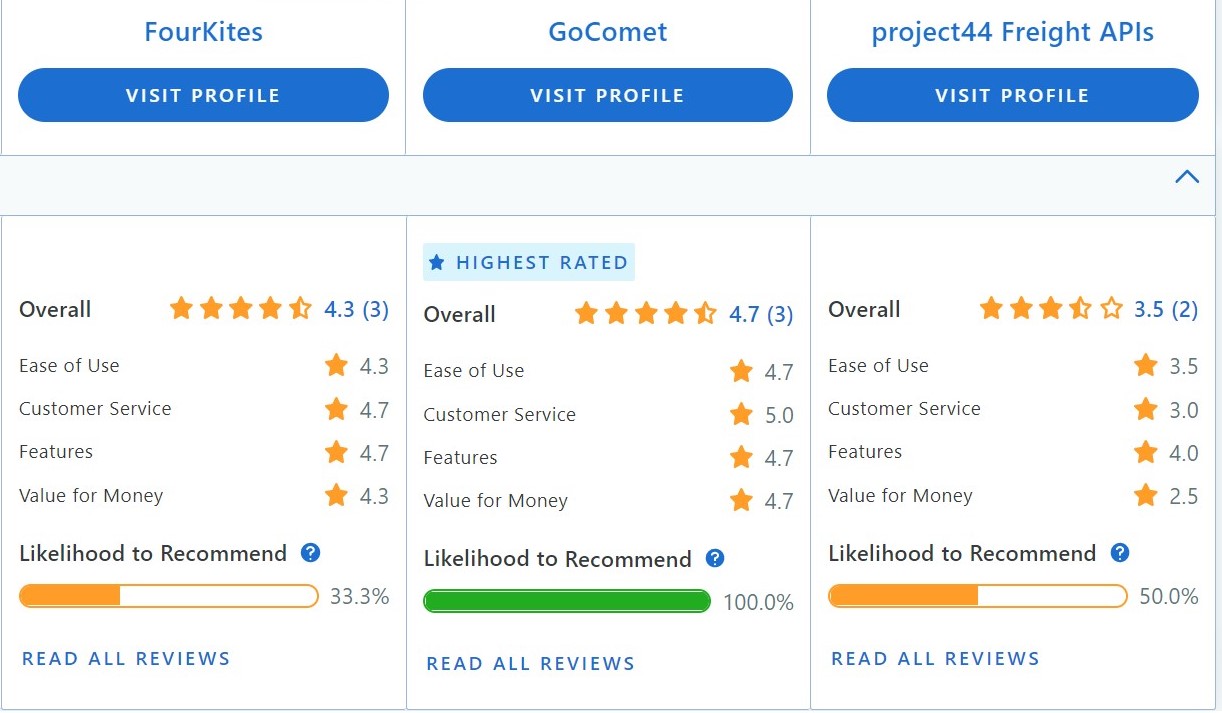Image resolution: width=1222 pixels, height=713 pixels.
Task: Click help icon beside project44 Likelihood to Recommend
Action: pyautogui.click(x=1120, y=552)
